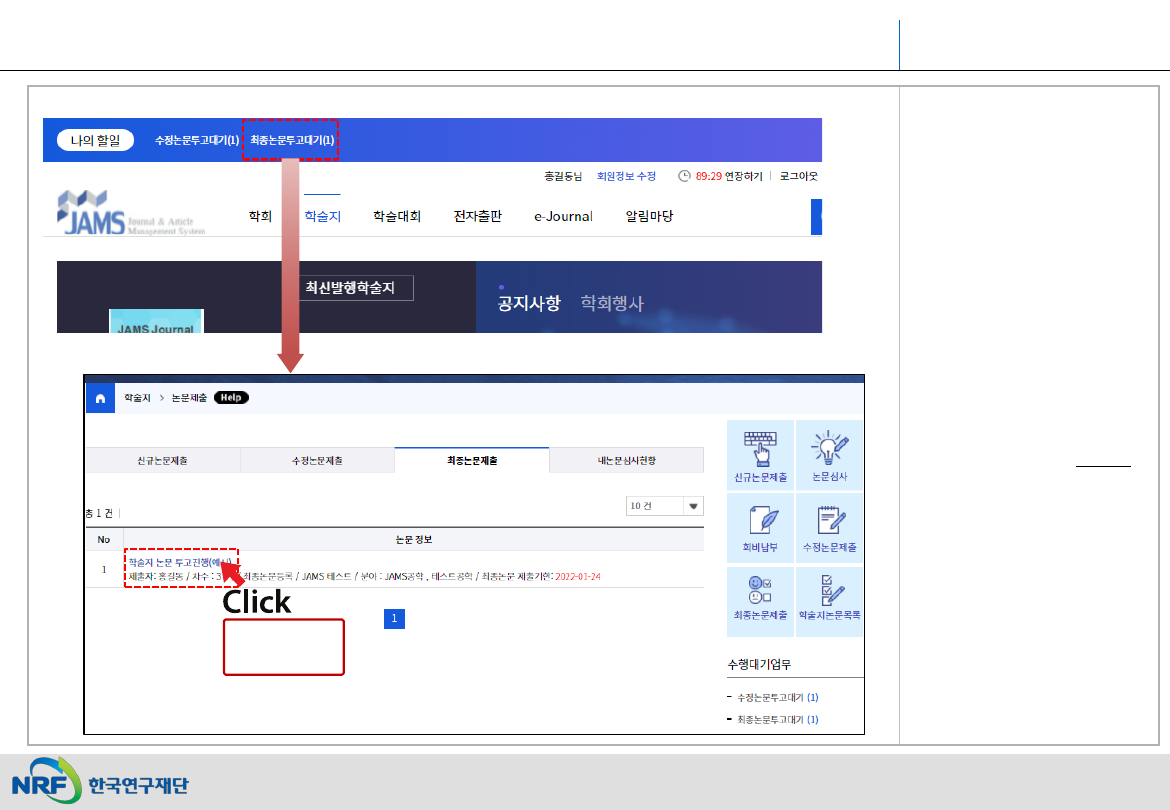Go to page 1 in pagination
The image size is (1170, 810).
394,620
